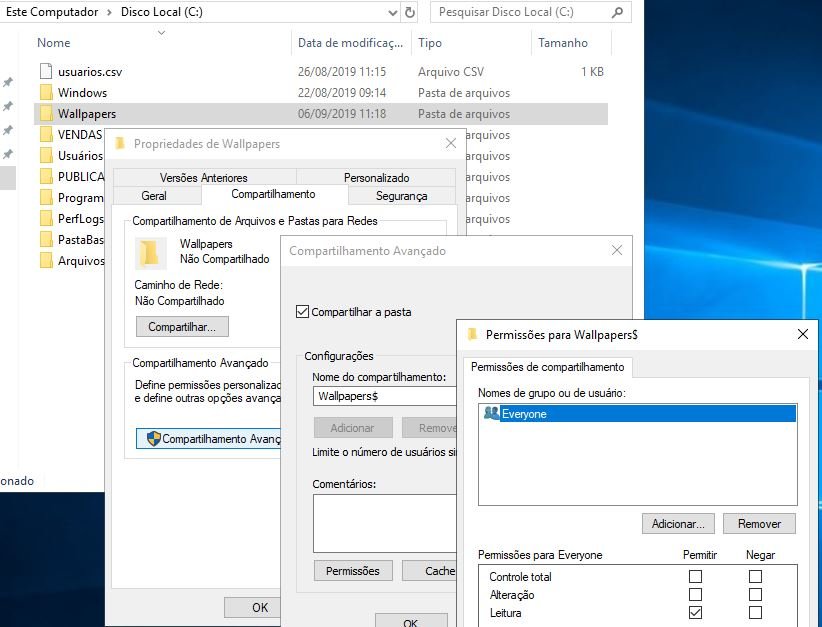Screen dimensions: 822x627
Task: Click the PastaBas folder icon
Action: (x=46, y=239)
